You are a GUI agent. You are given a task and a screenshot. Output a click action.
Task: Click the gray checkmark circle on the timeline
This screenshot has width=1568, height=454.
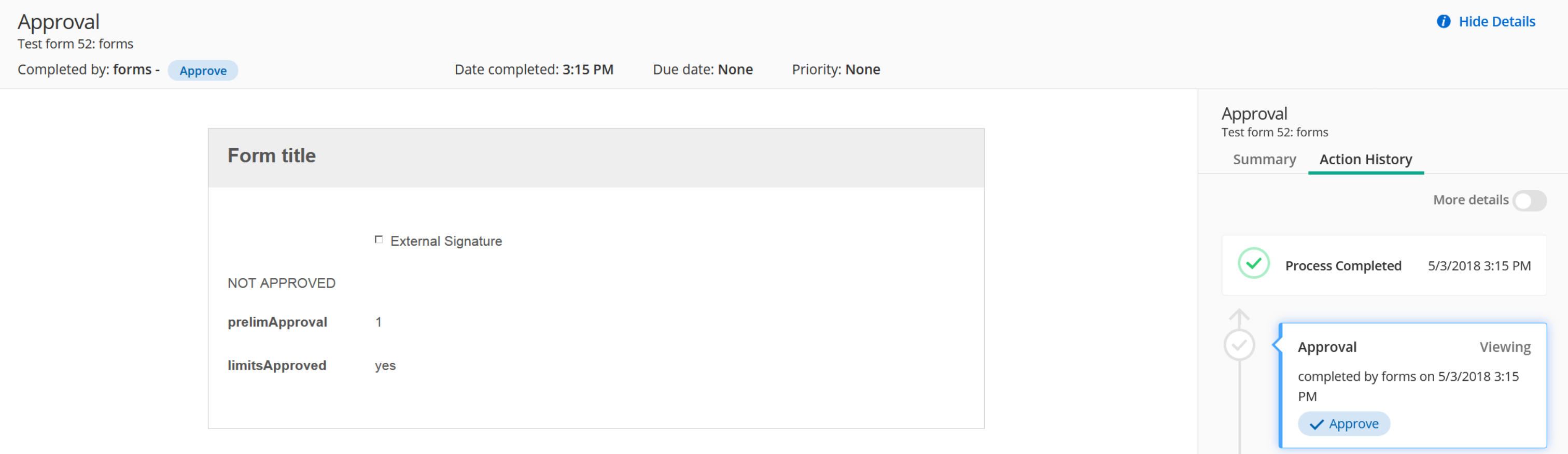coord(1239,345)
